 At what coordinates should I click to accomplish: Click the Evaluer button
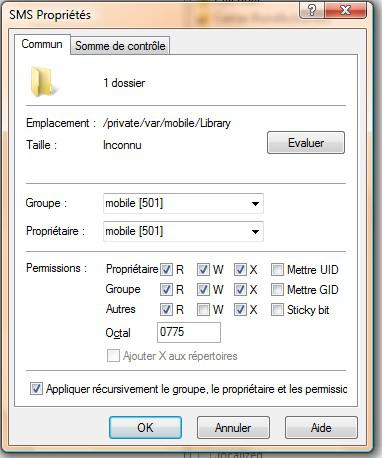tap(306, 143)
